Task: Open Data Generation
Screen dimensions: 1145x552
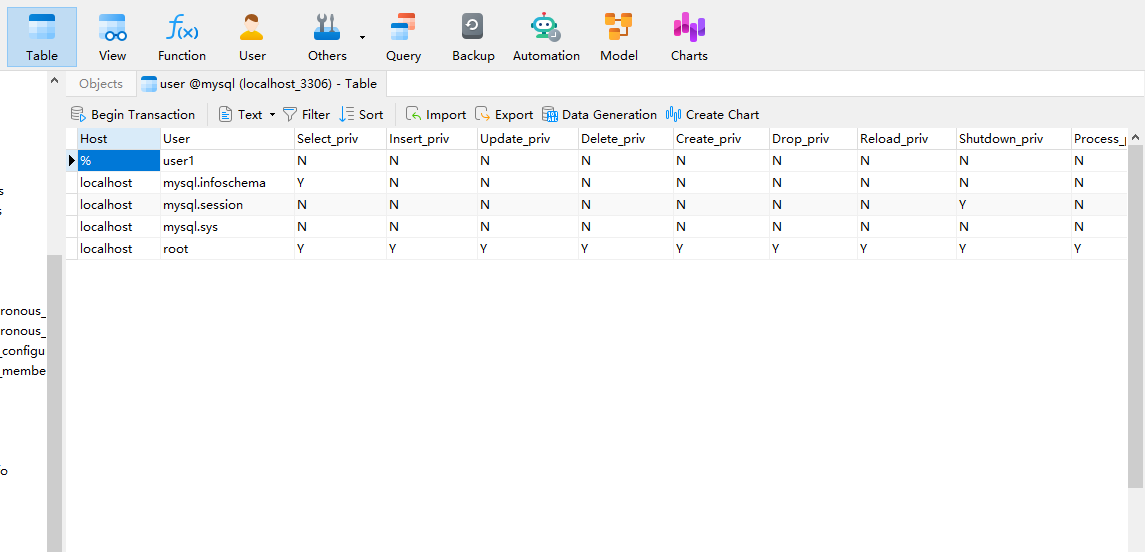Action: [x=600, y=115]
